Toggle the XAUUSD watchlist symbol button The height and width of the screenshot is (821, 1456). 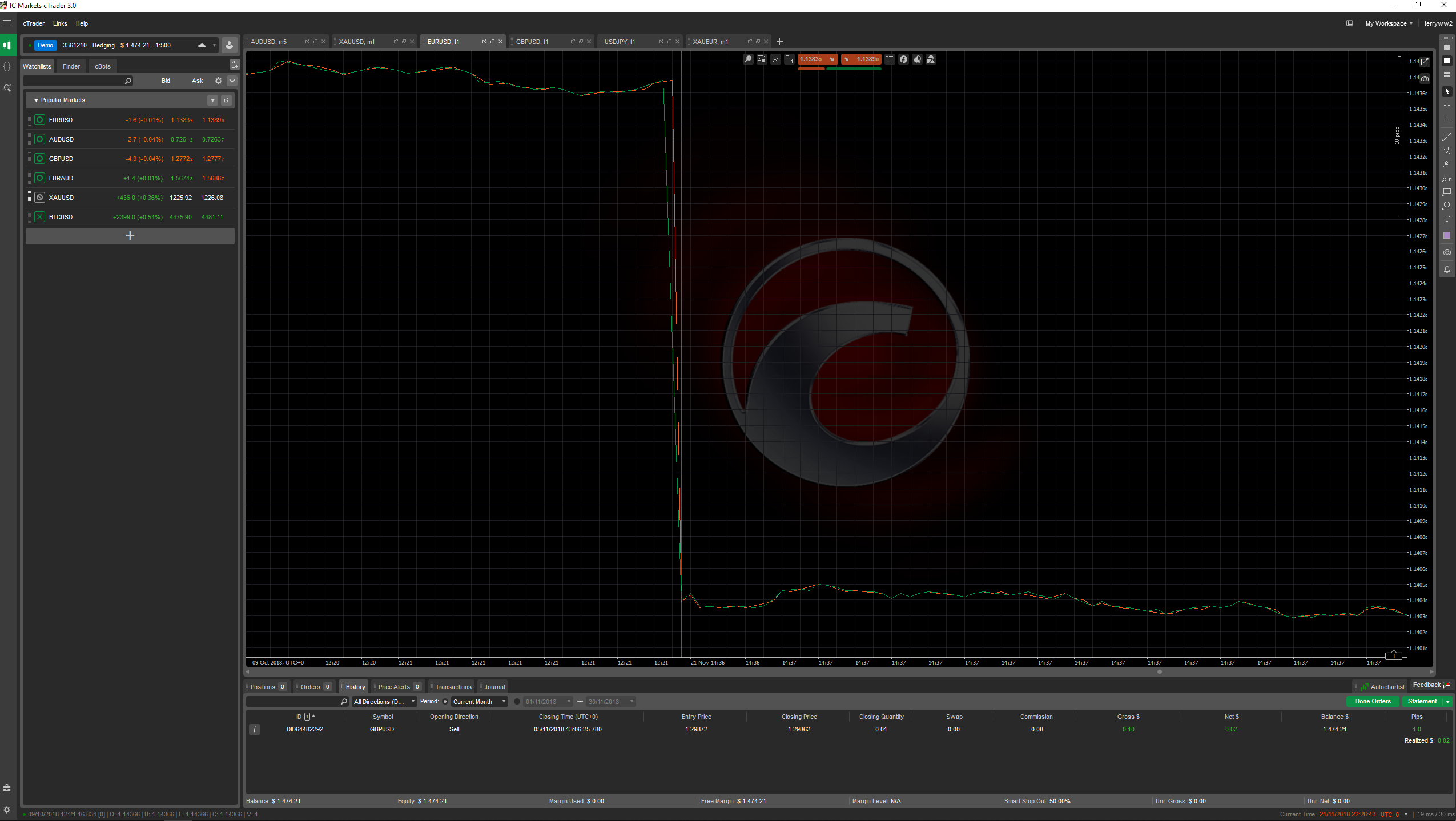pos(39,198)
